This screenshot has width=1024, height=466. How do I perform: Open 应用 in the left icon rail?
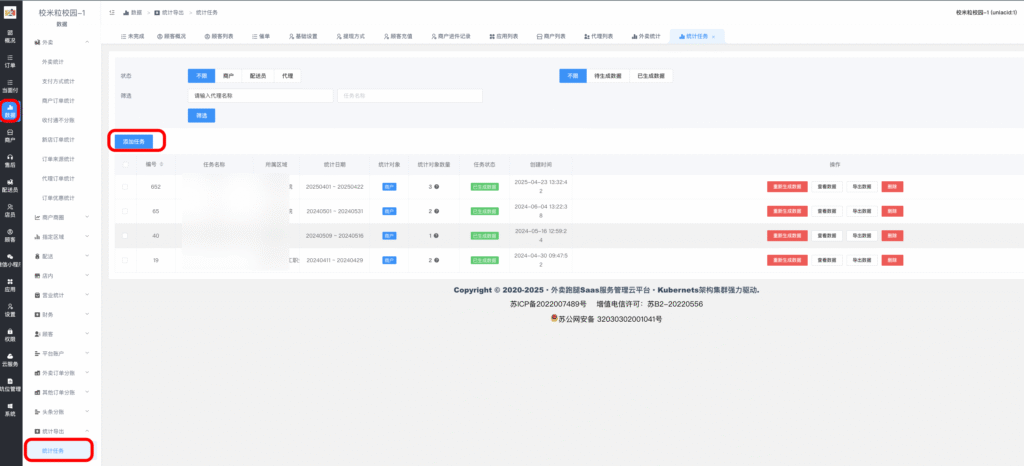tap(10, 285)
